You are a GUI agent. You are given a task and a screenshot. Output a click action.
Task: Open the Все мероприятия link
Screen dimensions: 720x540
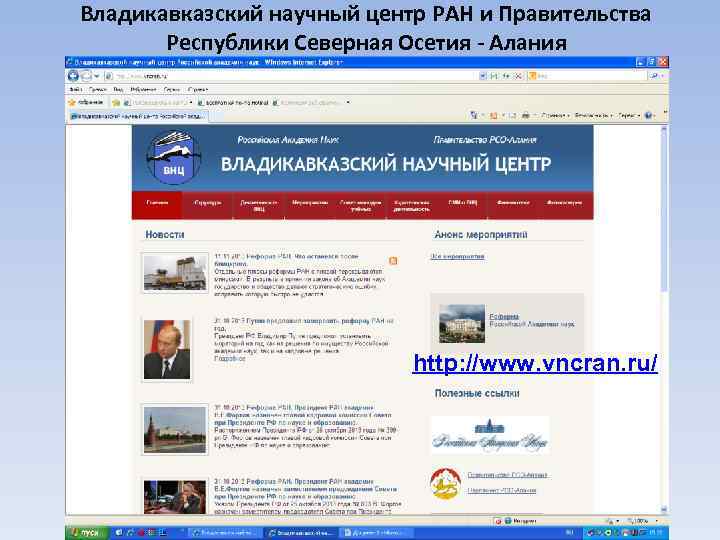click(457, 256)
